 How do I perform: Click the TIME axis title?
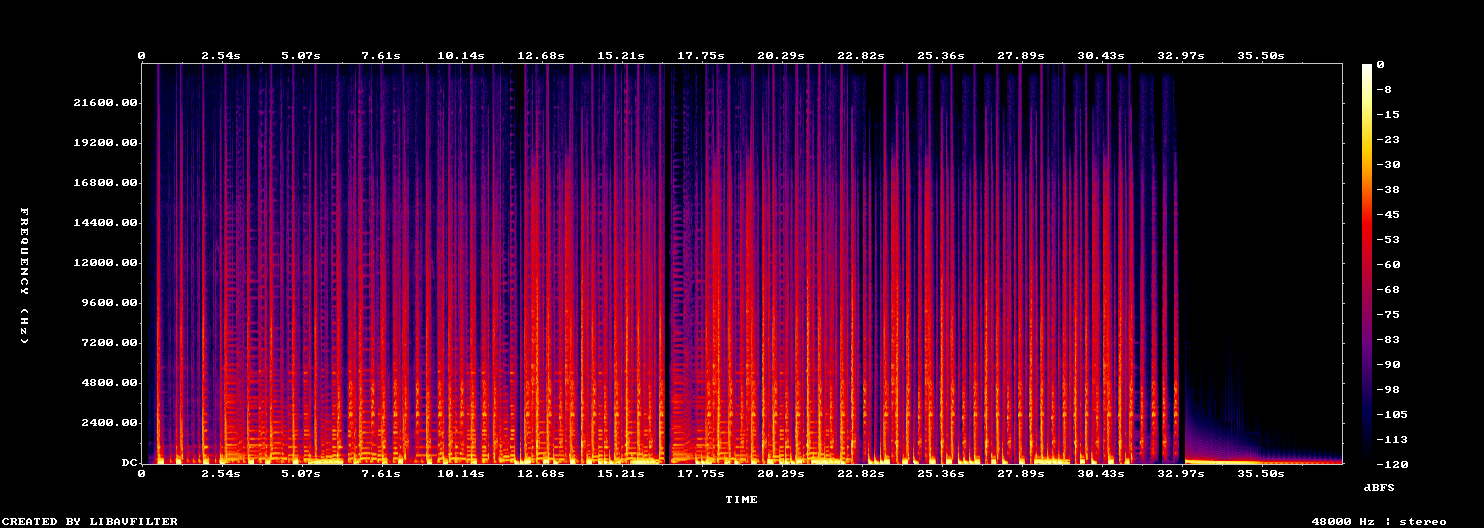tap(741, 499)
